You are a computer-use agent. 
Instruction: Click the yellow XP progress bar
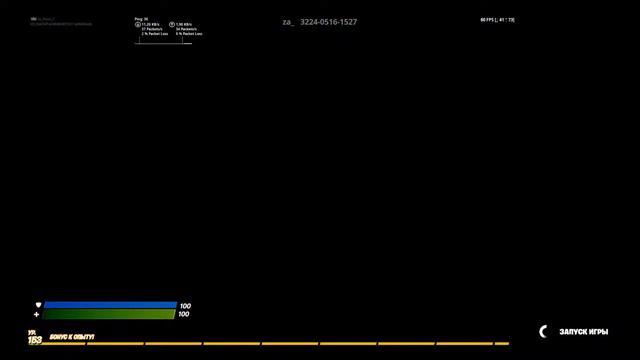(275, 344)
